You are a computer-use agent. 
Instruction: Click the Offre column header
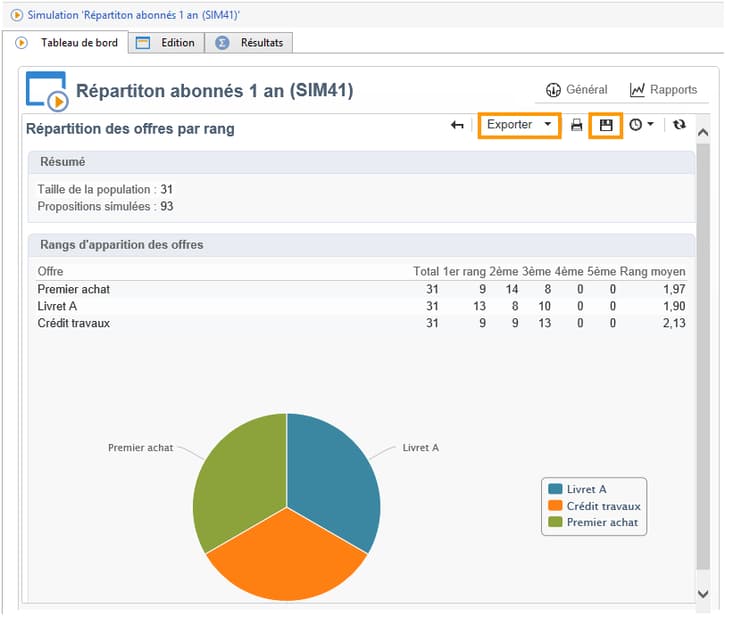(50, 272)
